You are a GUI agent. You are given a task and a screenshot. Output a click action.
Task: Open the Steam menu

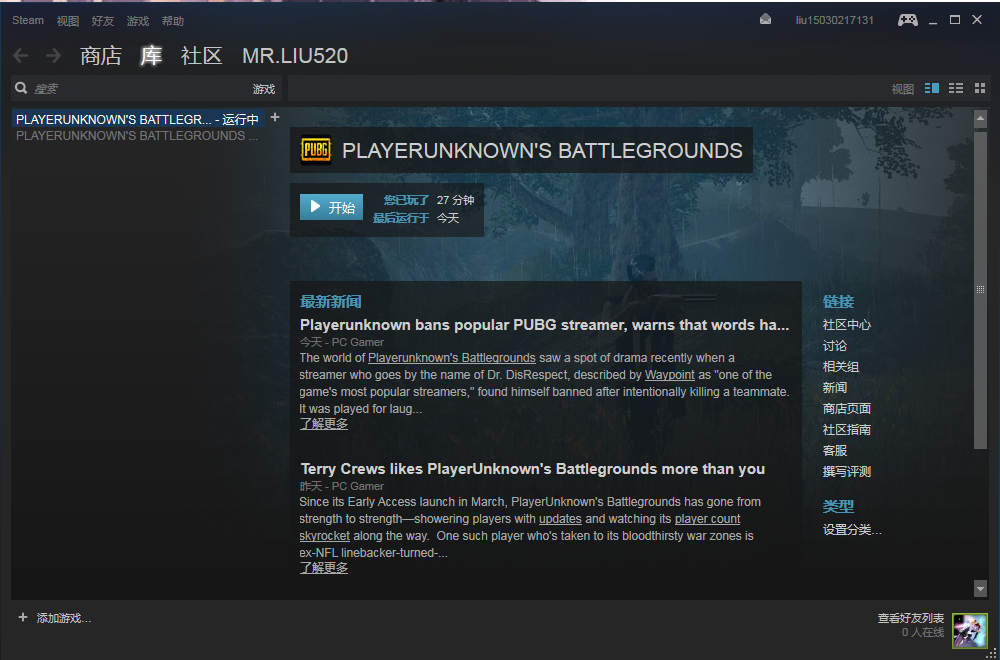click(x=28, y=20)
